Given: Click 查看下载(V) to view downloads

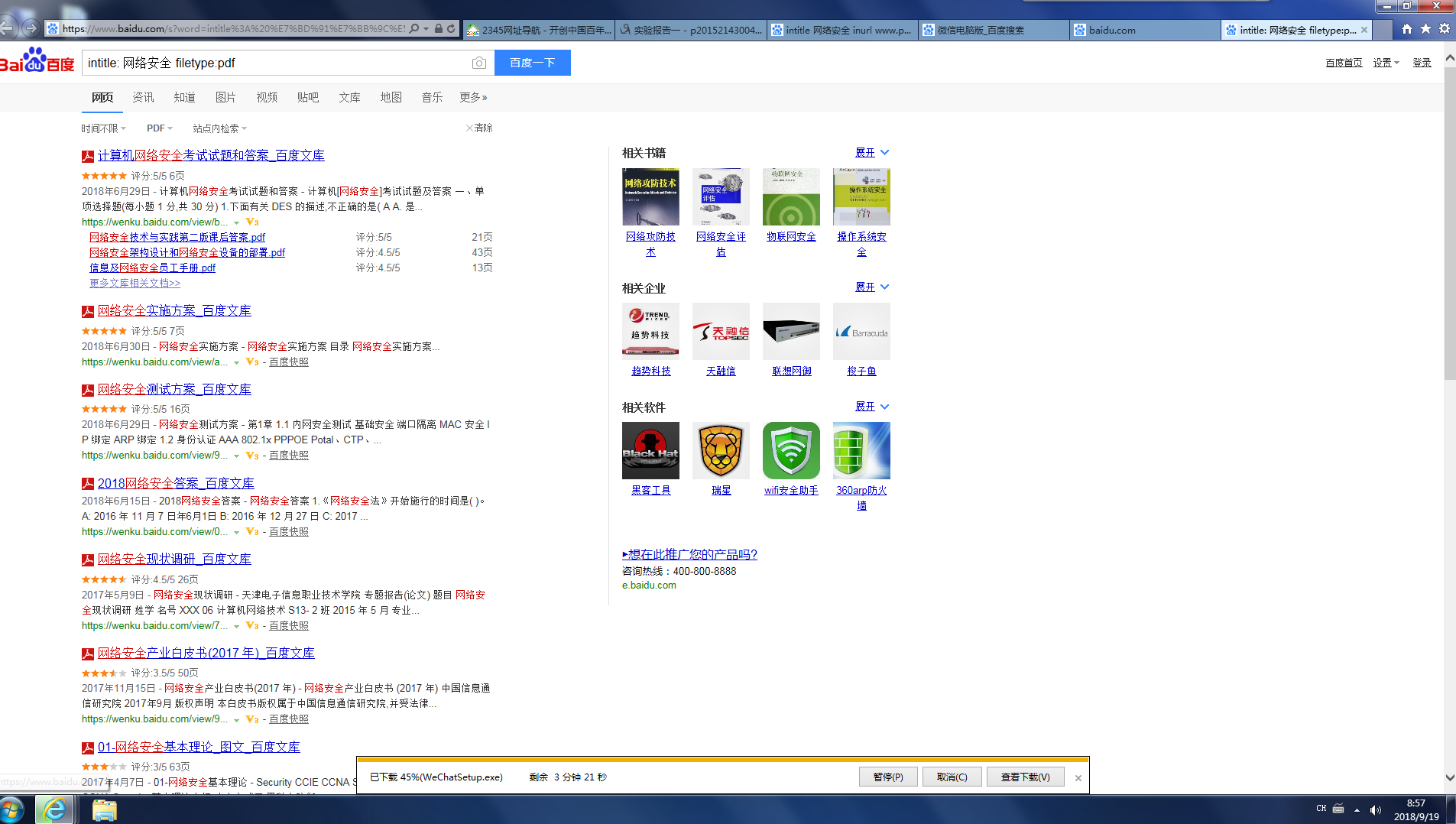Looking at the screenshot, I should (x=1026, y=777).
